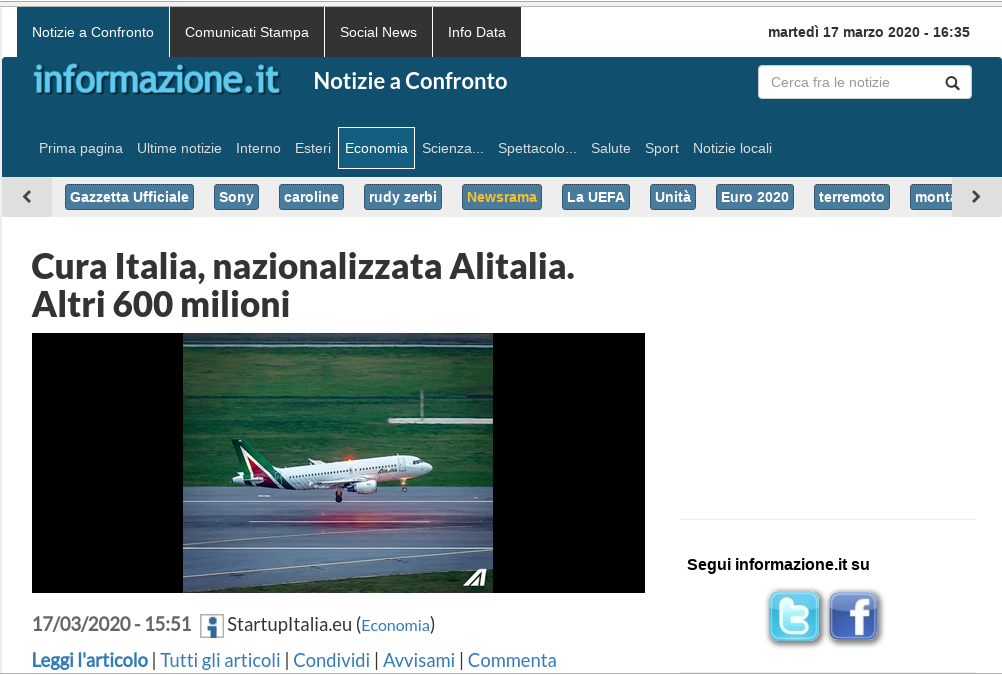Open Ultime notizie section
This screenshot has height=675, width=1002.
[x=179, y=148]
